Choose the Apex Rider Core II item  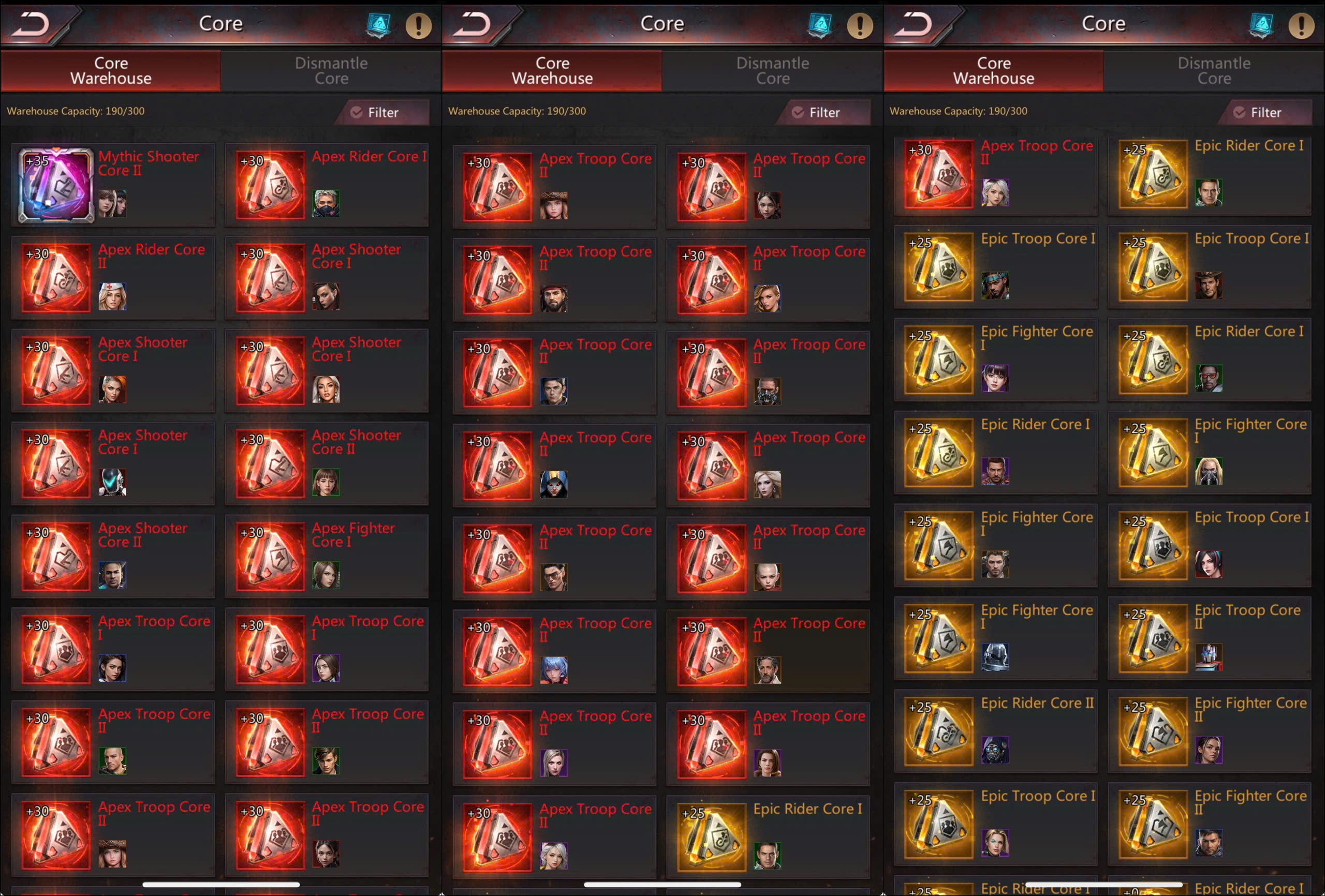113,278
